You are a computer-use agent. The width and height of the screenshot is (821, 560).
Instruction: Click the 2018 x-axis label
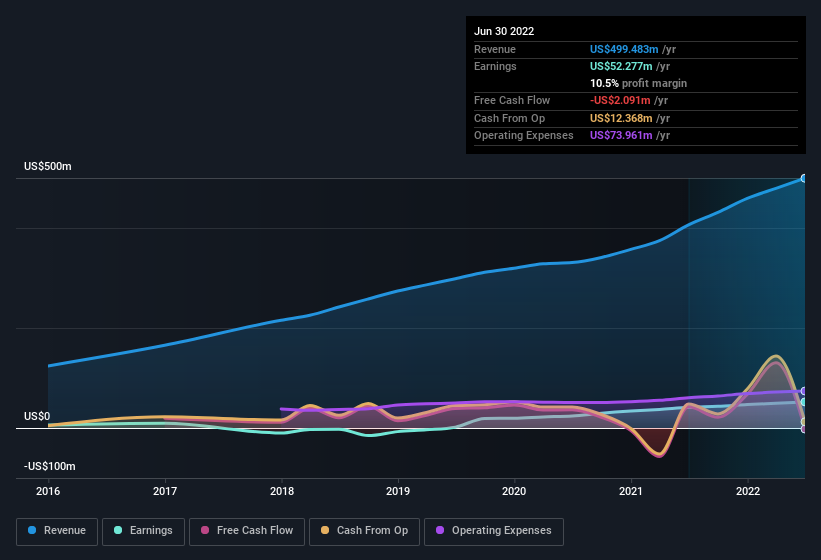[x=282, y=491]
